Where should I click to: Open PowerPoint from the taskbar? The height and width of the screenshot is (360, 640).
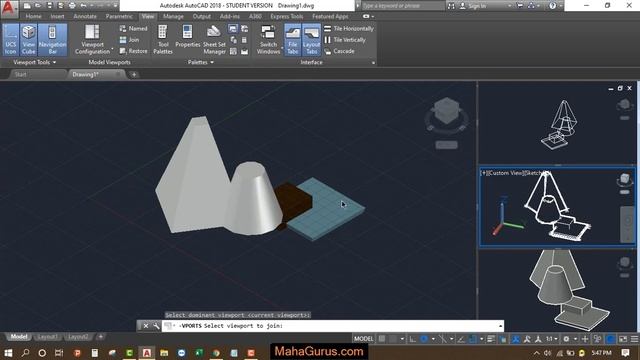click(x=77, y=353)
